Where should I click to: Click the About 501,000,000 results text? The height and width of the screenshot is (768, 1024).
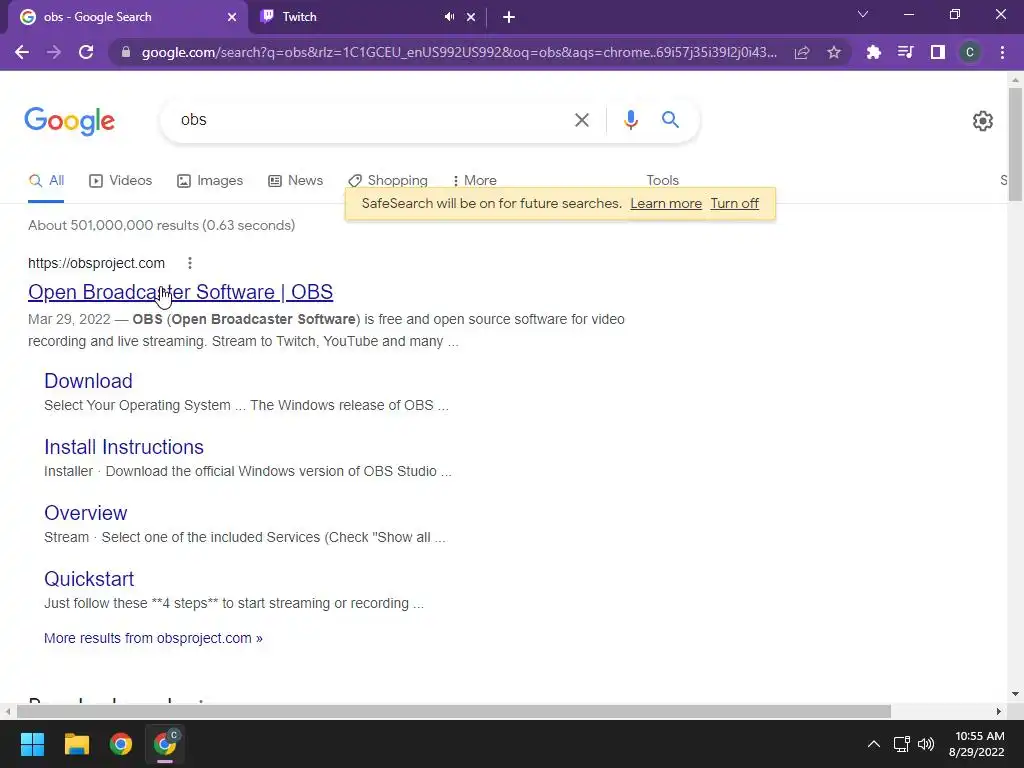(161, 225)
